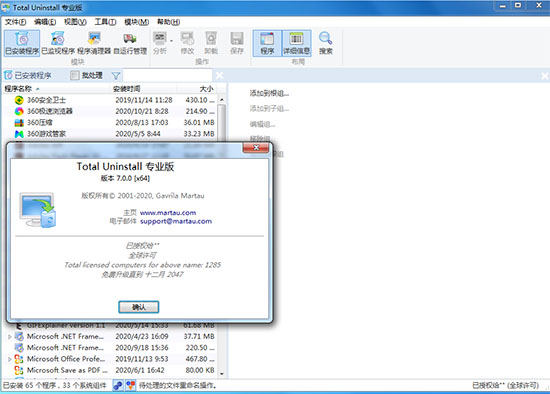This screenshot has height=394, width=550.
Task: Select the Microsoft Office Profe... icon
Action: pos(19,359)
